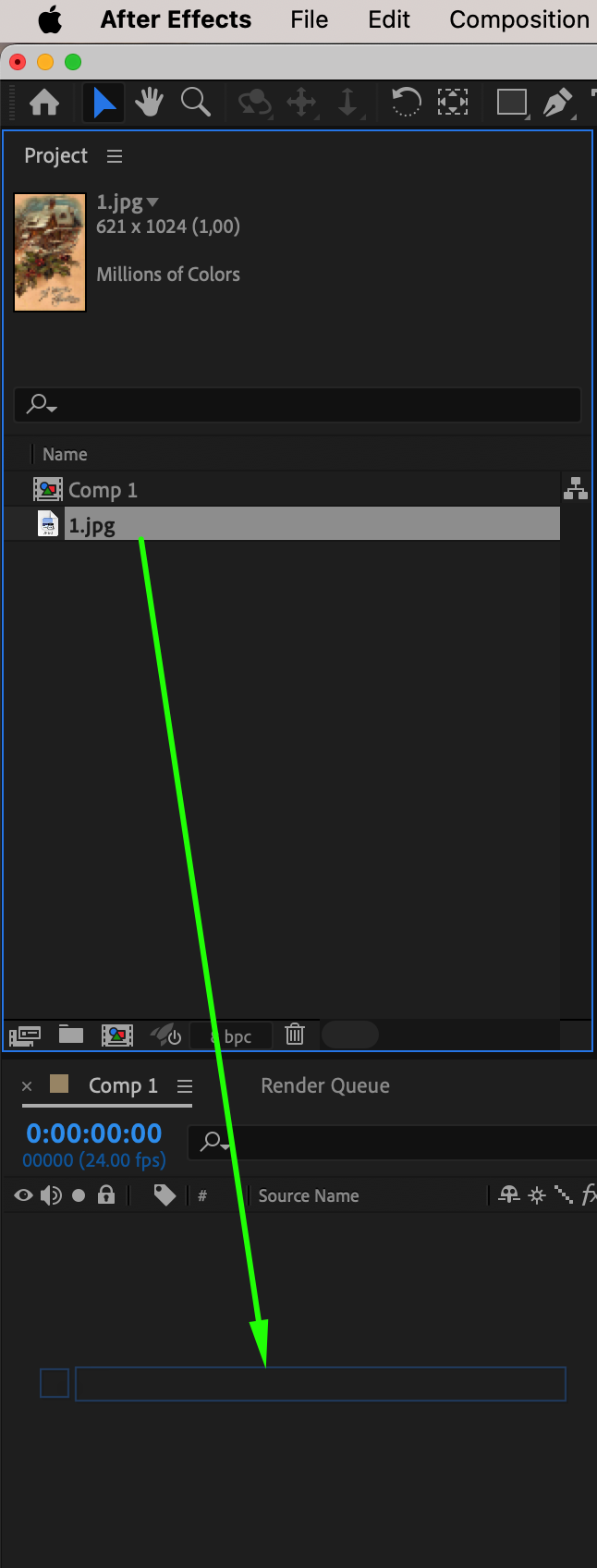597x1568 pixels.
Task: Select the Zoom tool
Action: [x=195, y=102]
